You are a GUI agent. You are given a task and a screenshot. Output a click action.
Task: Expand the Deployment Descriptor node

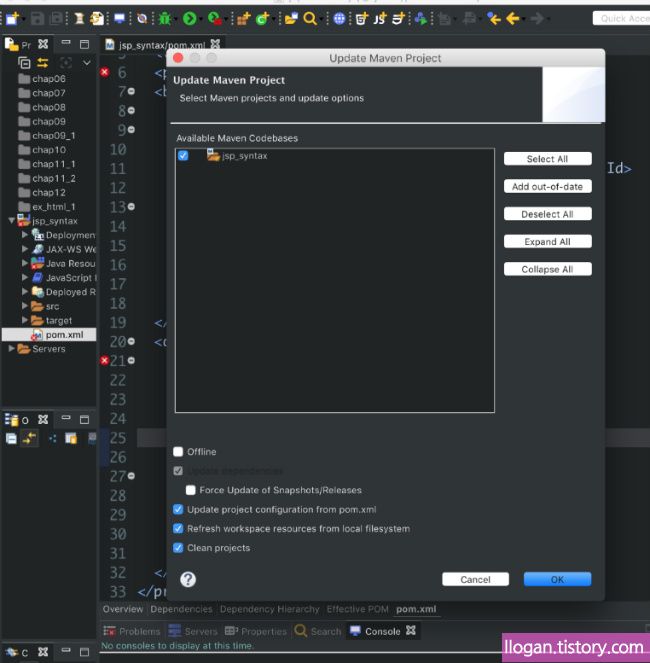[x=25, y=234]
